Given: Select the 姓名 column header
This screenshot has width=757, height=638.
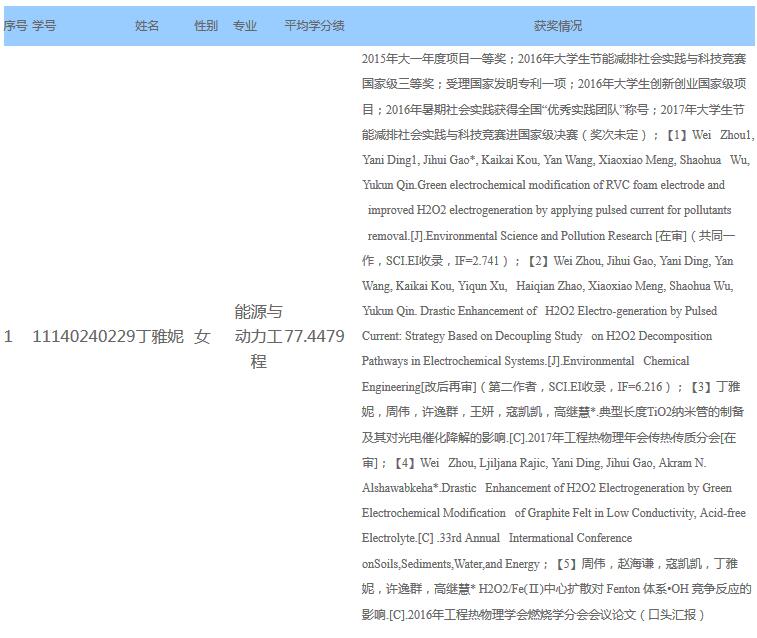Looking at the screenshot, I should tap(147, 26).
